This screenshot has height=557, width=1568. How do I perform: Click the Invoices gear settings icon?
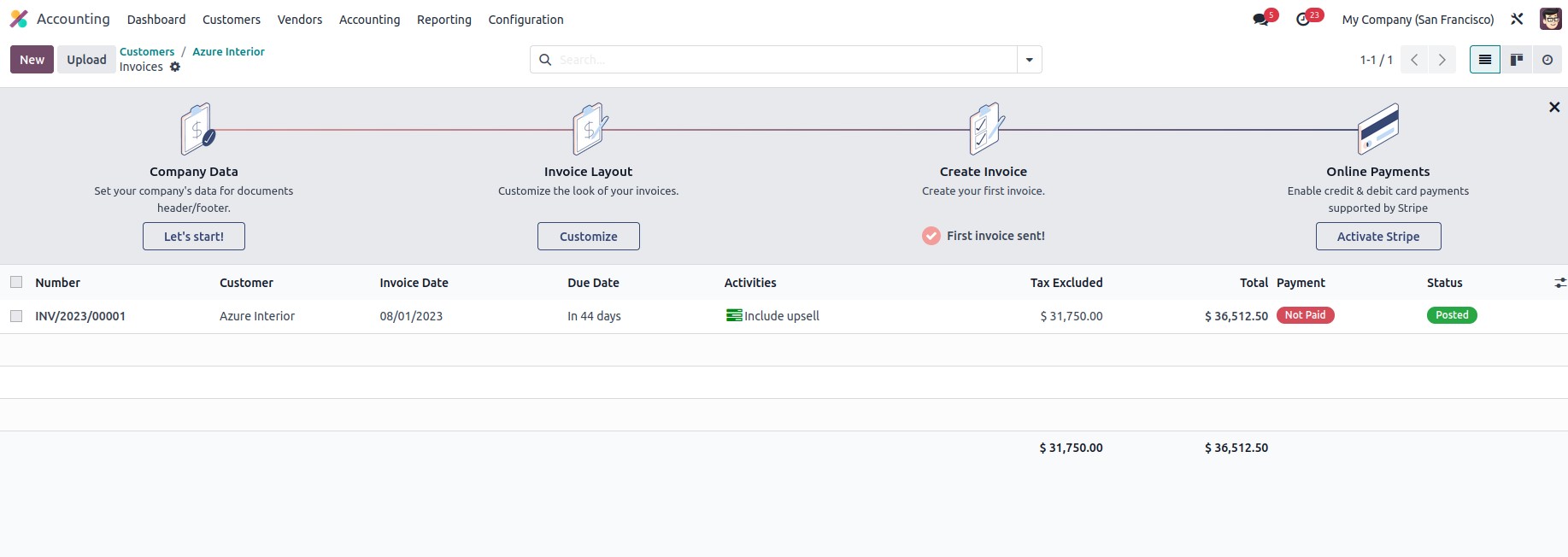coord(175,67)
